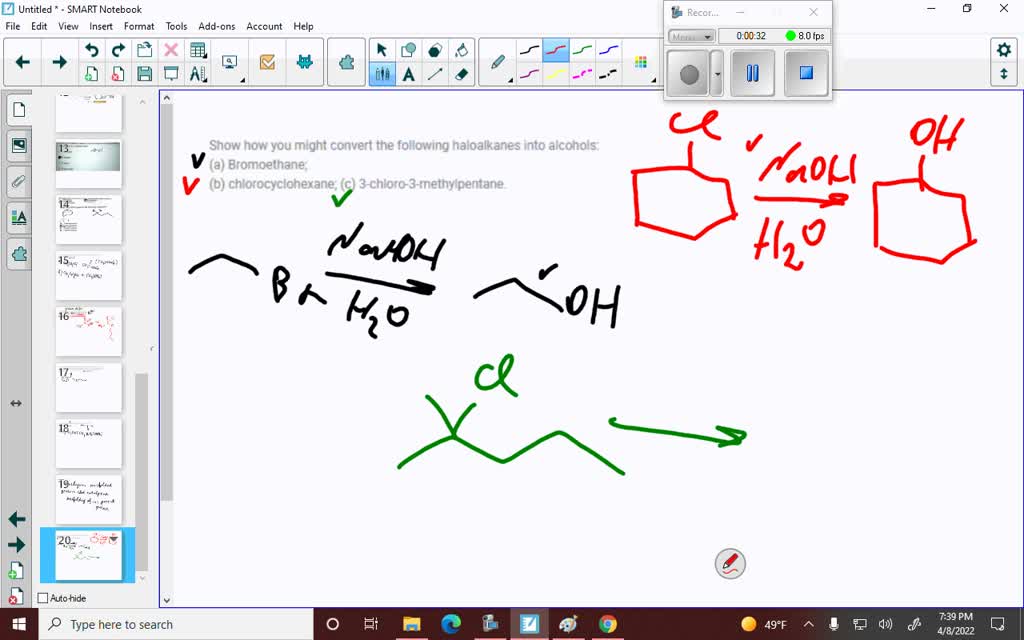Open the Add-ons menu
1024x640 pixels.
(217, 26)
